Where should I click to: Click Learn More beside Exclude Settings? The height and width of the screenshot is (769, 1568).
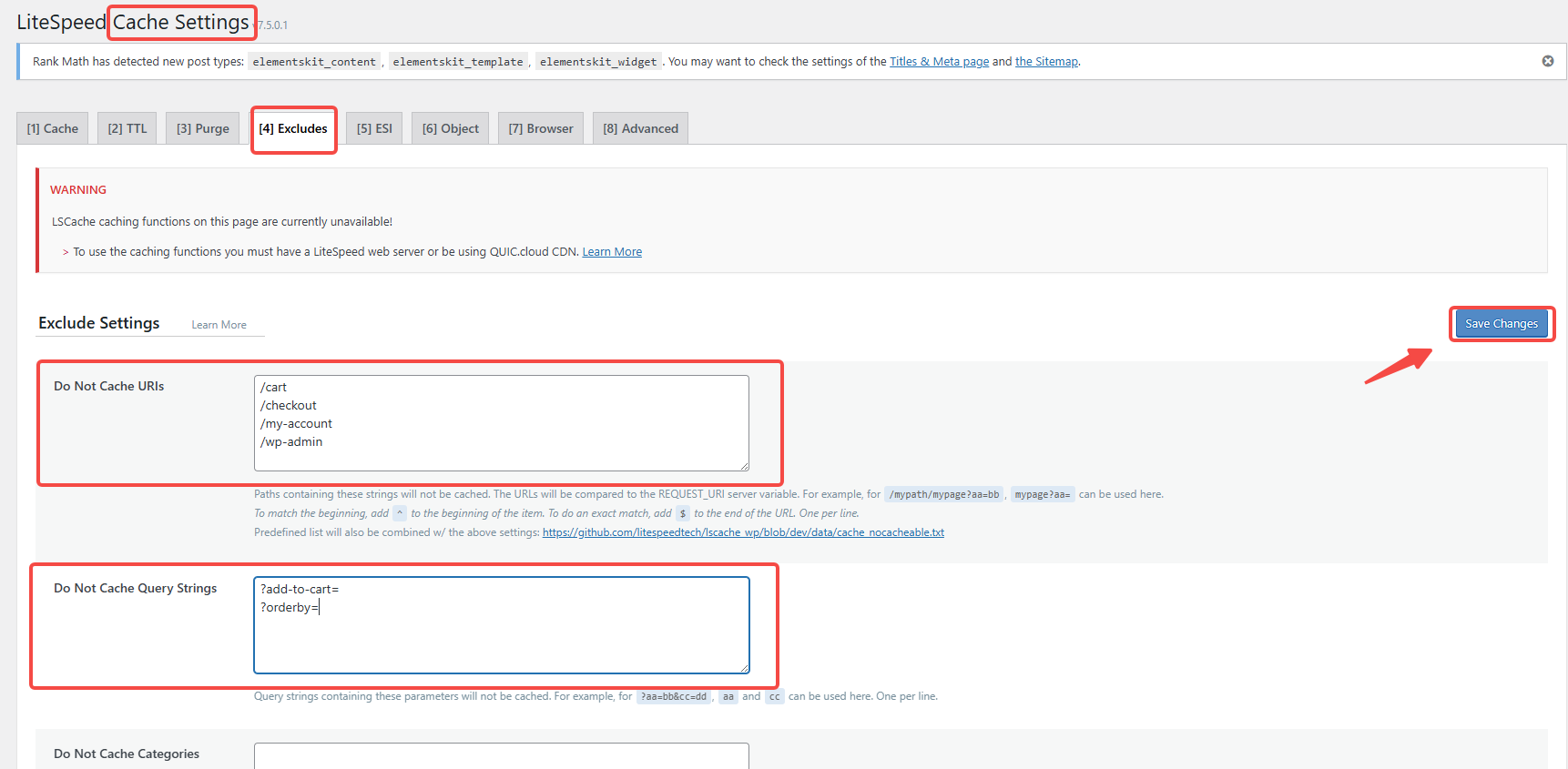219,325
